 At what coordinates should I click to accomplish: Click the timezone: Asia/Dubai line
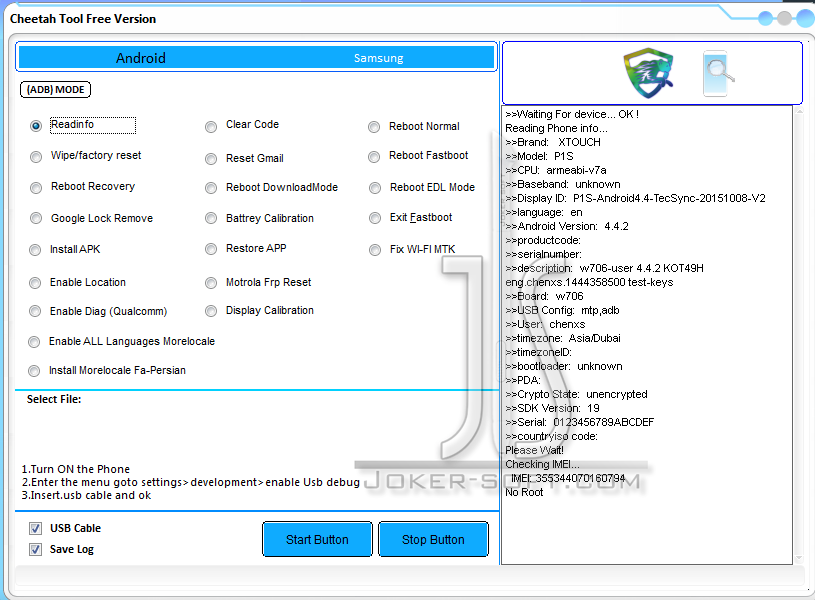(563, 338)
